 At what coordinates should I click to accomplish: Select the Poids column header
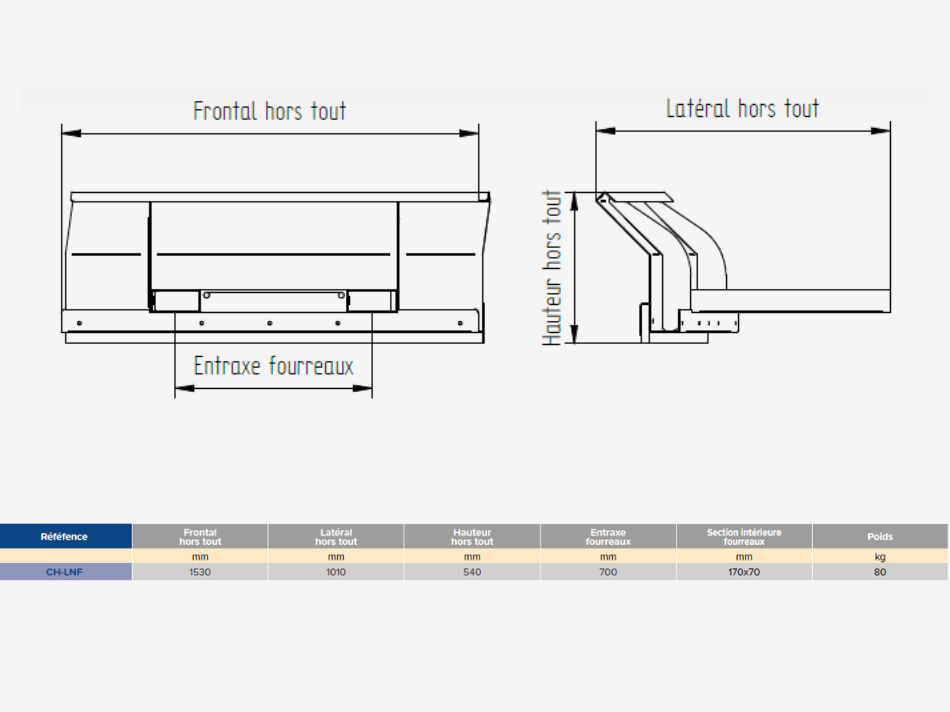click(x=880, y=537)
